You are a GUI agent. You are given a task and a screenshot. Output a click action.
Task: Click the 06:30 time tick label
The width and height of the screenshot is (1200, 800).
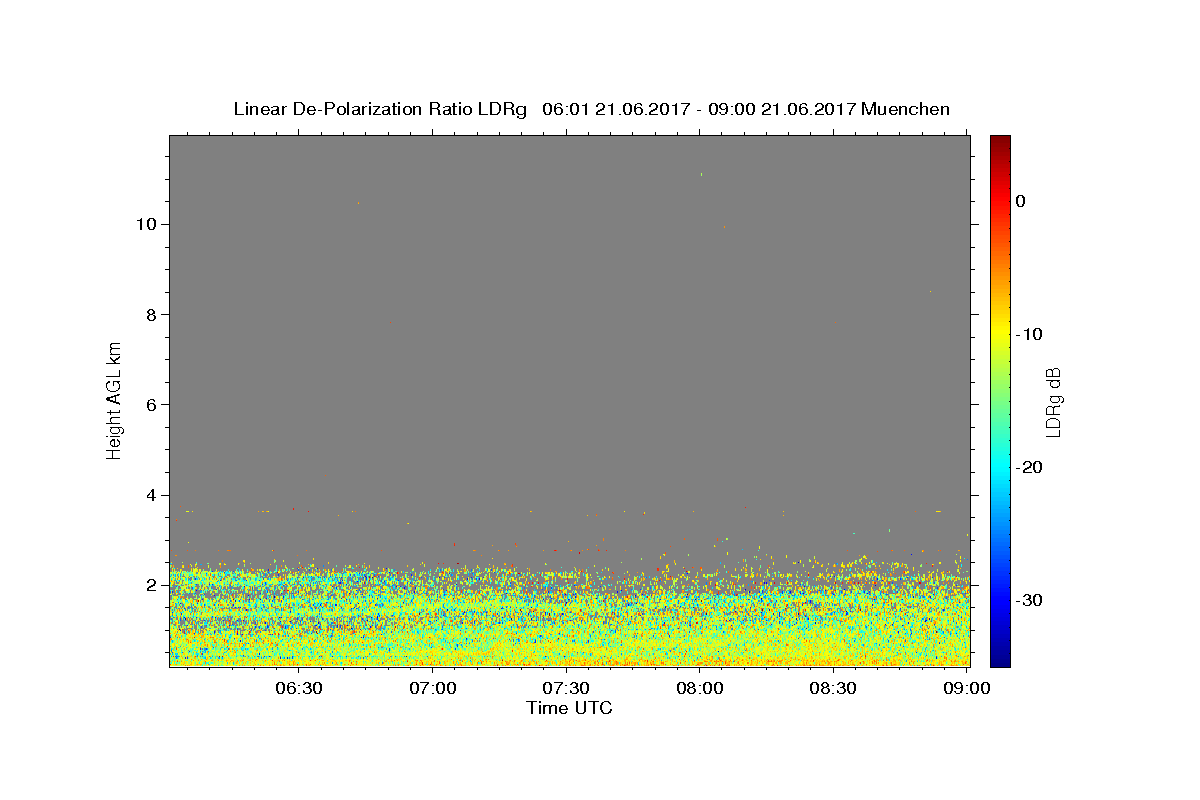tap(298, 689)
